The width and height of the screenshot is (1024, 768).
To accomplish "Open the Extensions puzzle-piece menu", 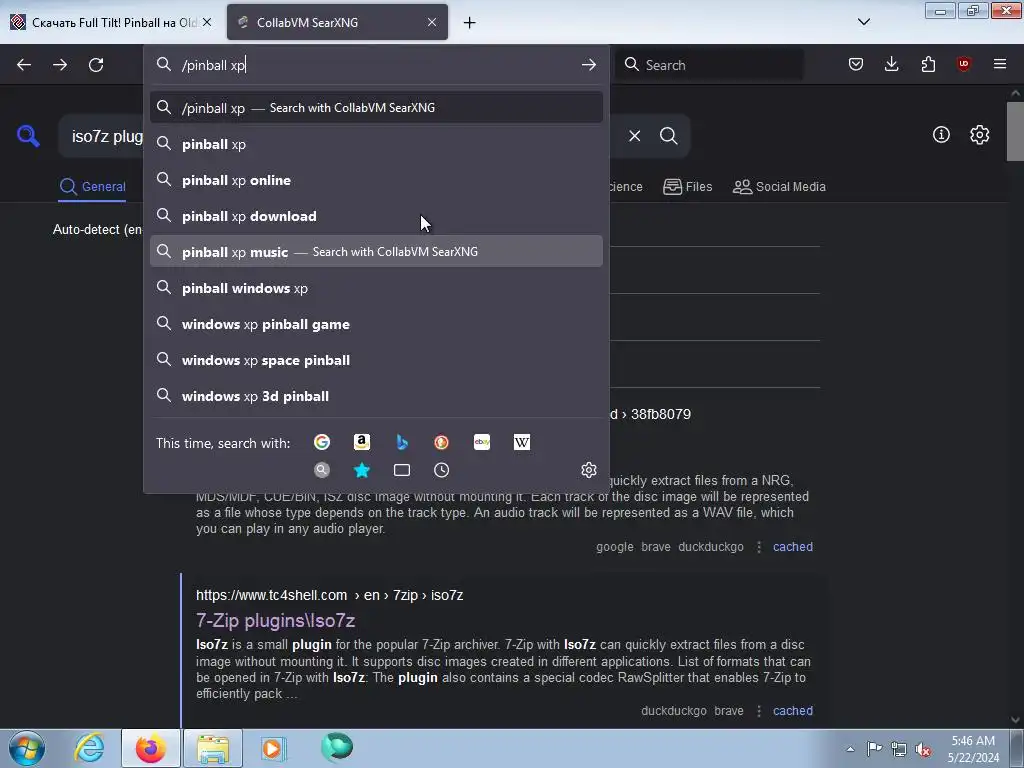I will tap(928, 64).
